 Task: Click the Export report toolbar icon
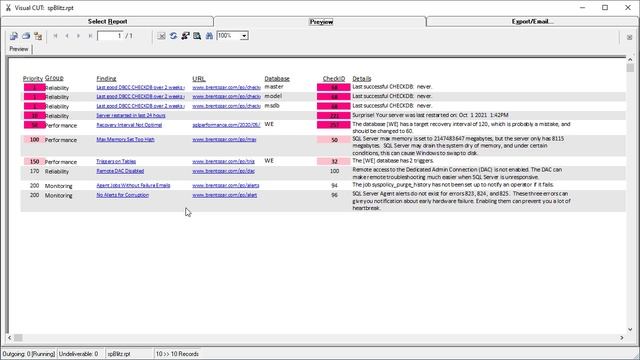[13, 36]
